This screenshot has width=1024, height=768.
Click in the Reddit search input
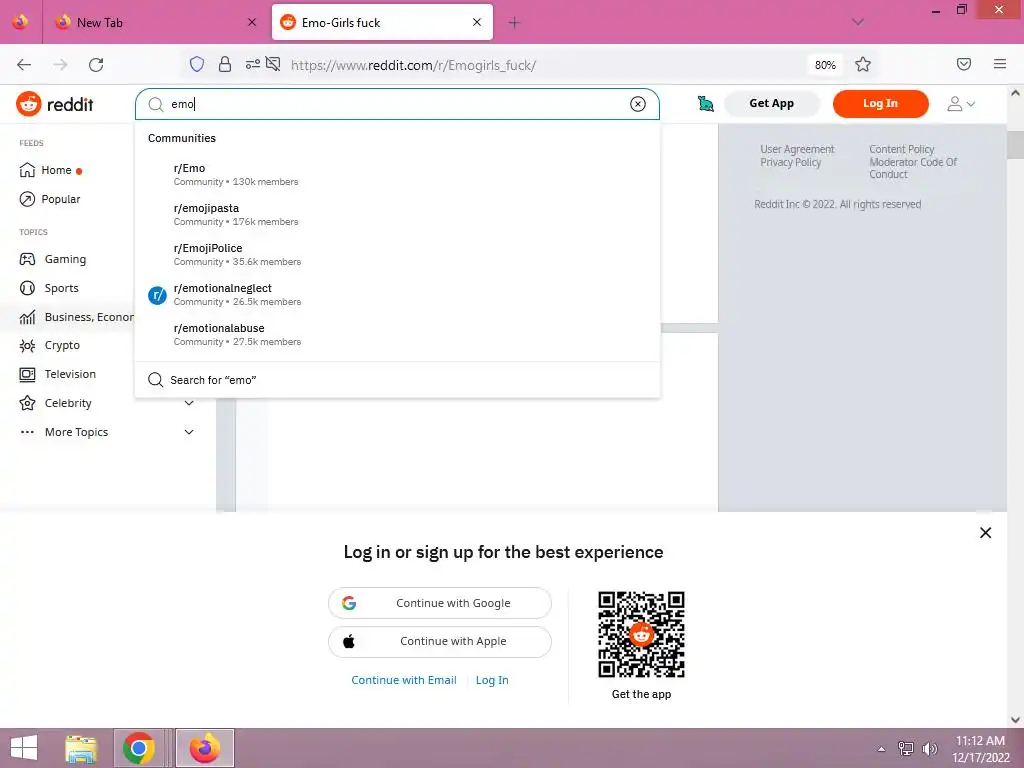[x=397, y=104]
